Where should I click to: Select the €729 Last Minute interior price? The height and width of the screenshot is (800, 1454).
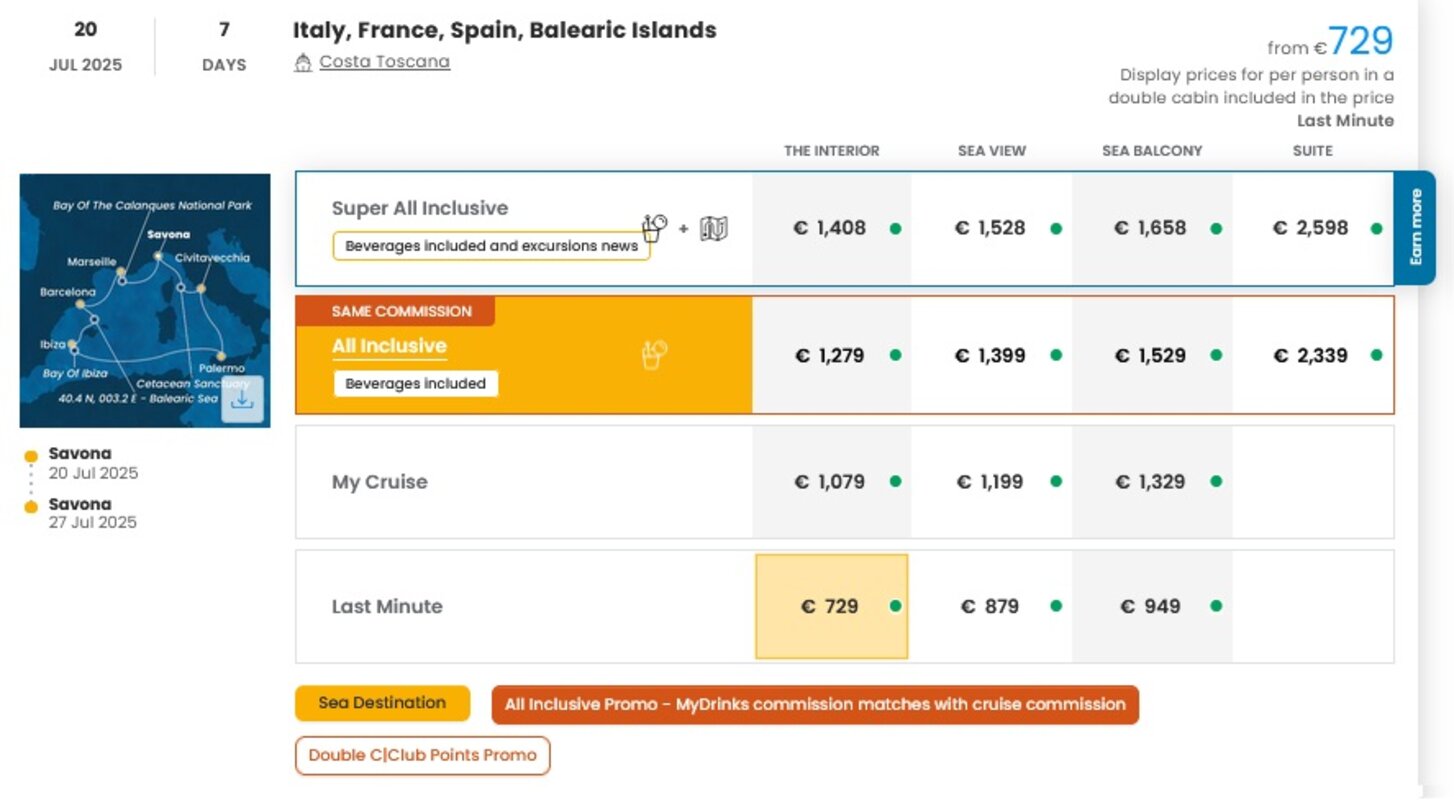coord(831,606)
